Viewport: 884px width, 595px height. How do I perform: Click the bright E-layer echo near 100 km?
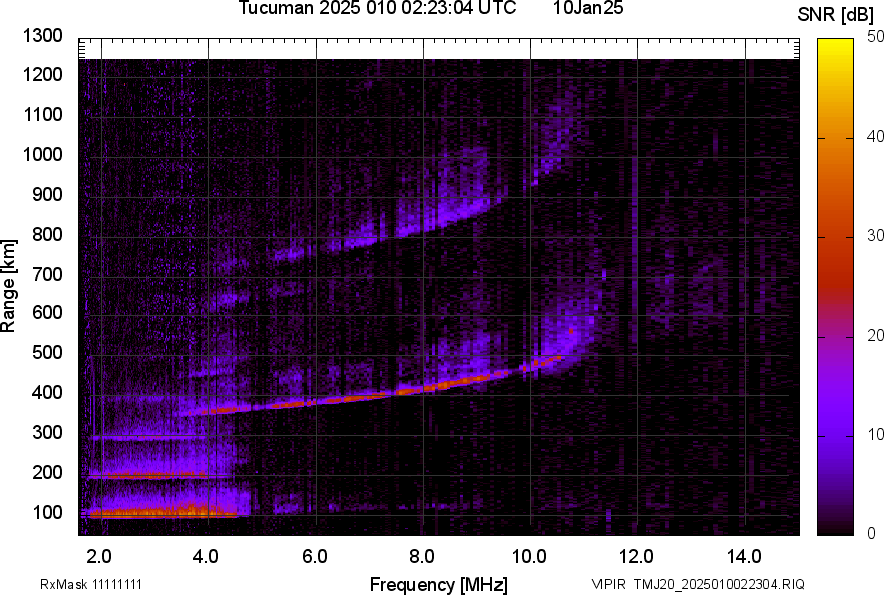tap(162, 512)
